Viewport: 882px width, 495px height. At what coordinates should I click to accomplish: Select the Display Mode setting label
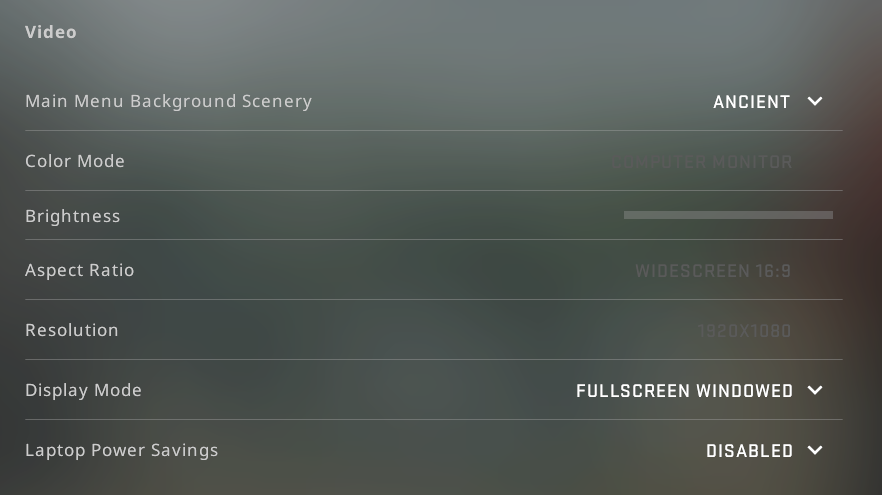click(83, 390)
